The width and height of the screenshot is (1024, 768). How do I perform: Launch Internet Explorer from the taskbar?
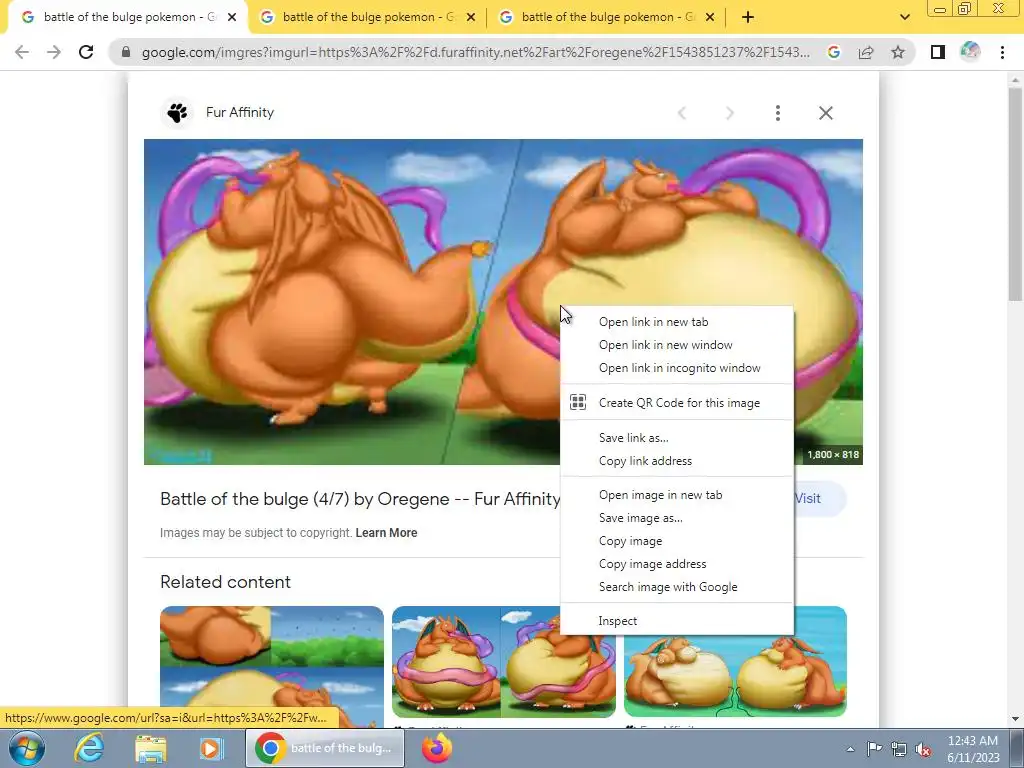click(x=89, y=748)
